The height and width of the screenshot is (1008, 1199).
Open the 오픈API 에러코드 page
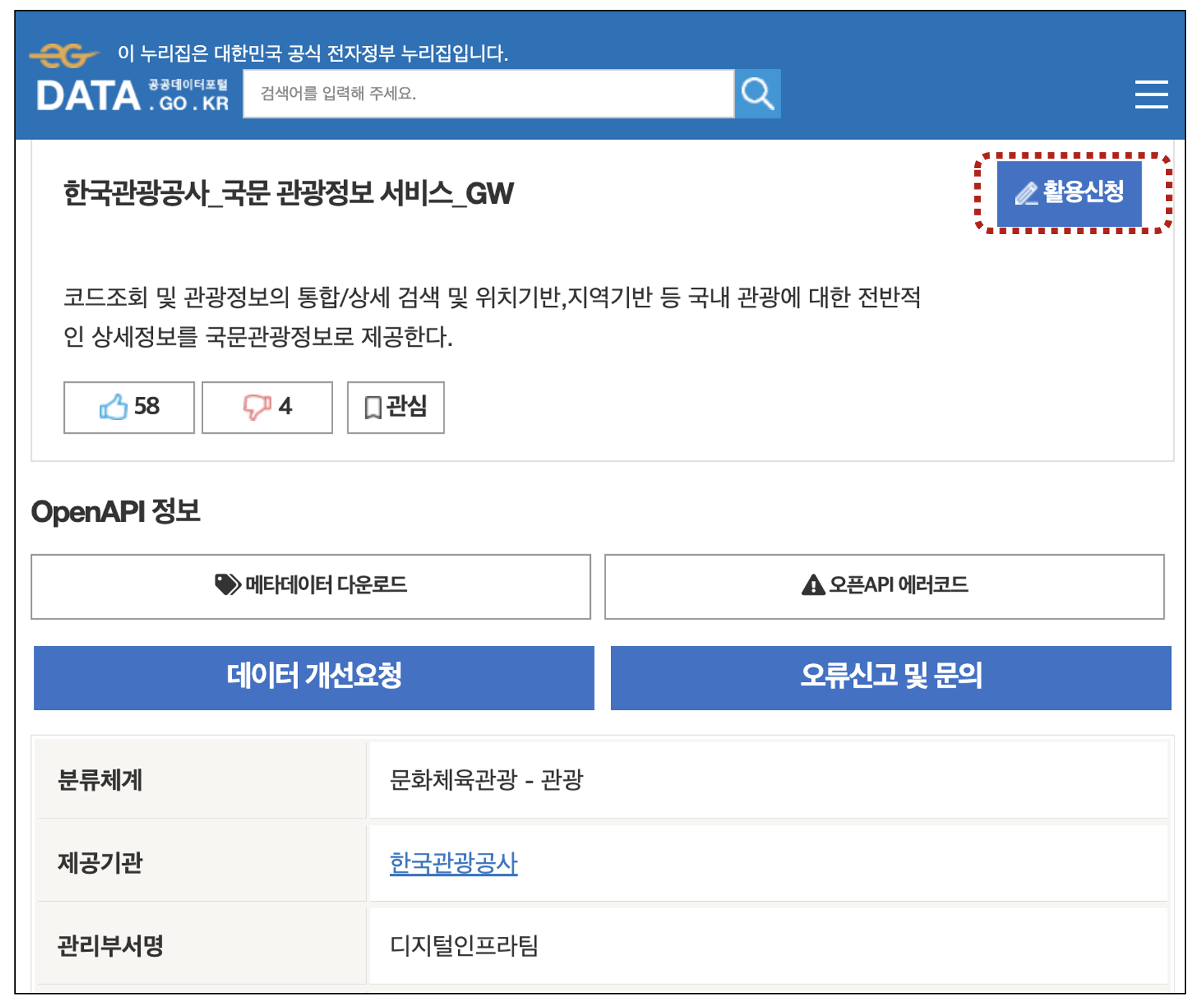click(x=885, y=586)
